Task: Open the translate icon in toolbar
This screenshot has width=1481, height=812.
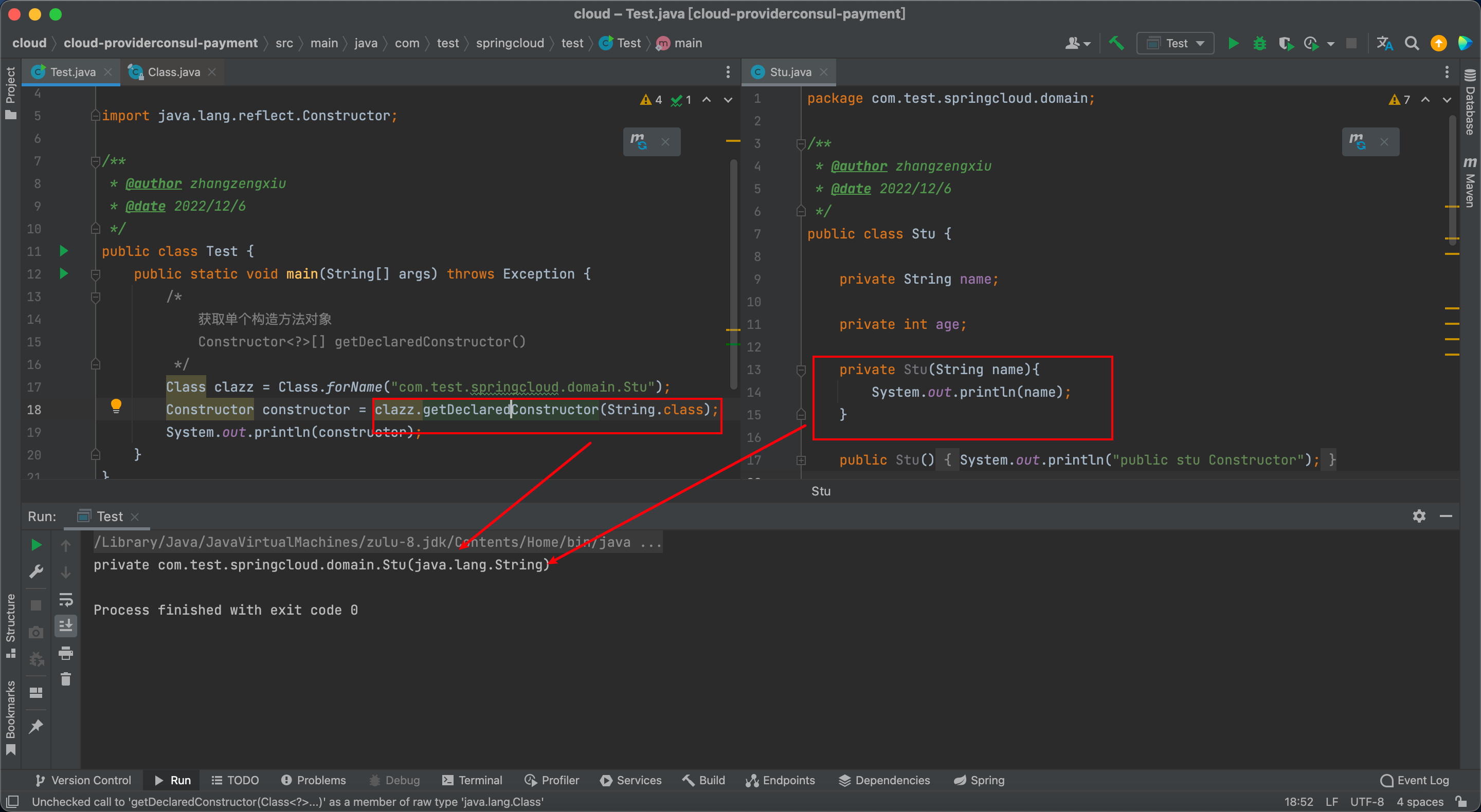Action: [1384, 43]
